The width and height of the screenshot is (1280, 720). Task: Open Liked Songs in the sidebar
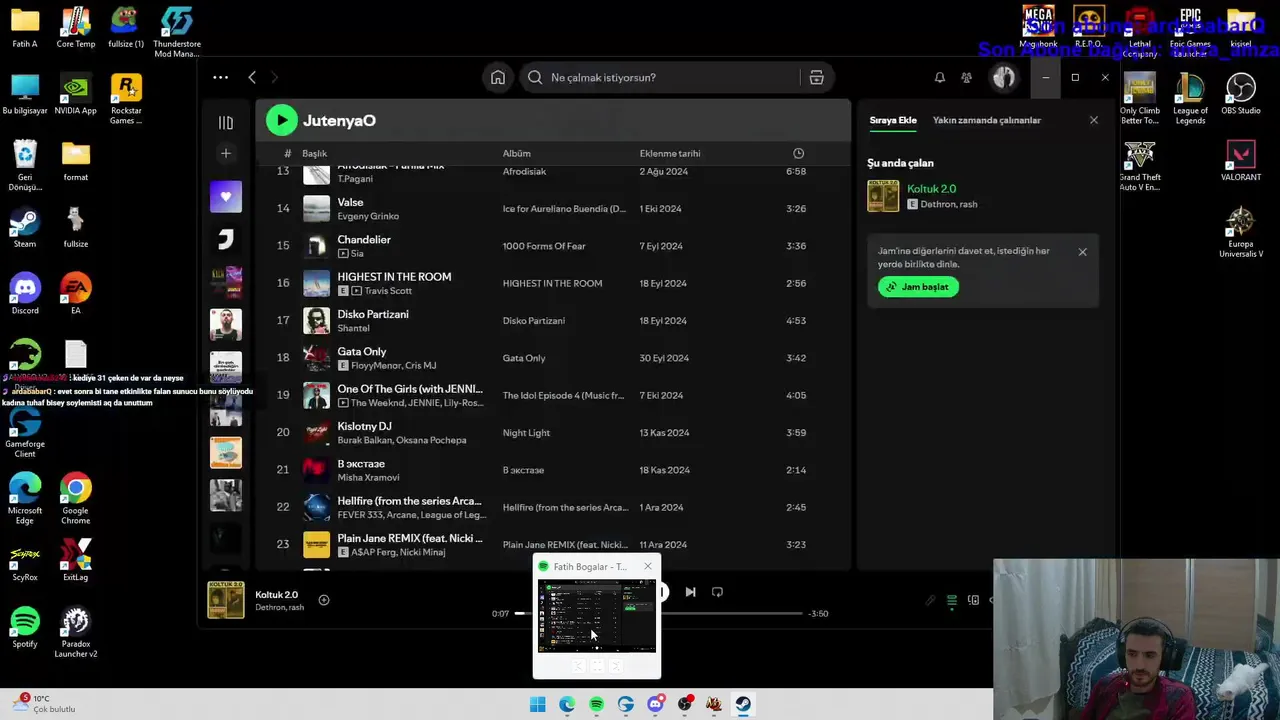point(226,197)
